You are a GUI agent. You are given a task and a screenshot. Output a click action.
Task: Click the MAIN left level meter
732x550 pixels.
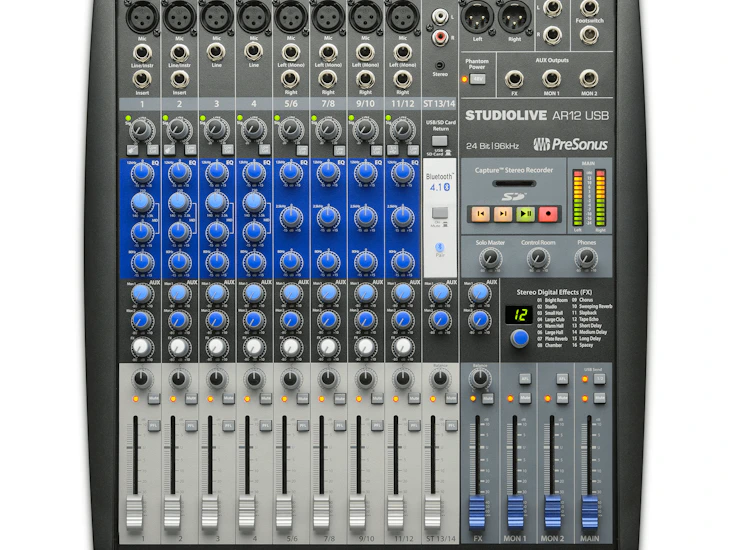578,198
